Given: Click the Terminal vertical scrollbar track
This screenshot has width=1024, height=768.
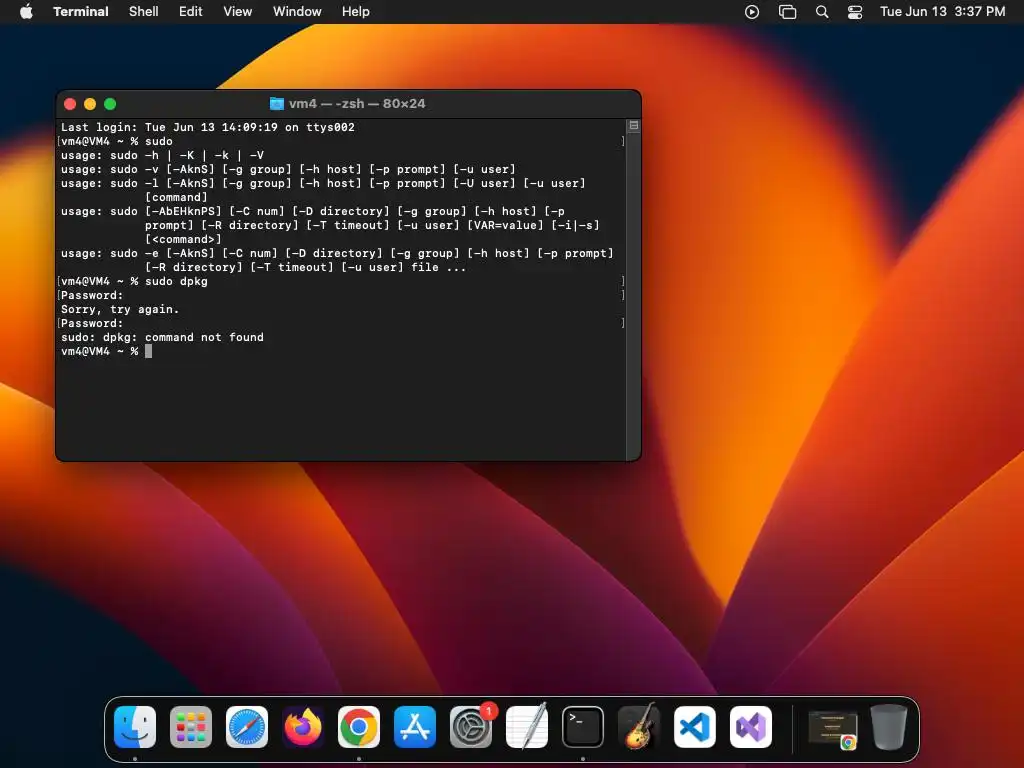Looking at the screenshot, I should coord(633,295).
